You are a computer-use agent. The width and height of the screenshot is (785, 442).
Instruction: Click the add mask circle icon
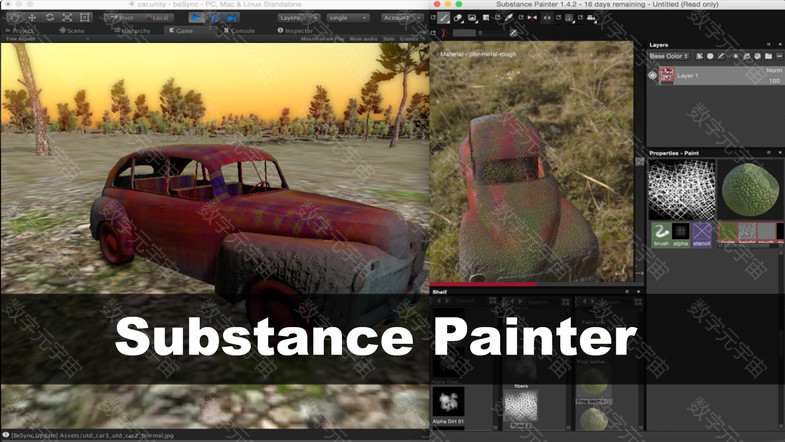click(710, 56)
